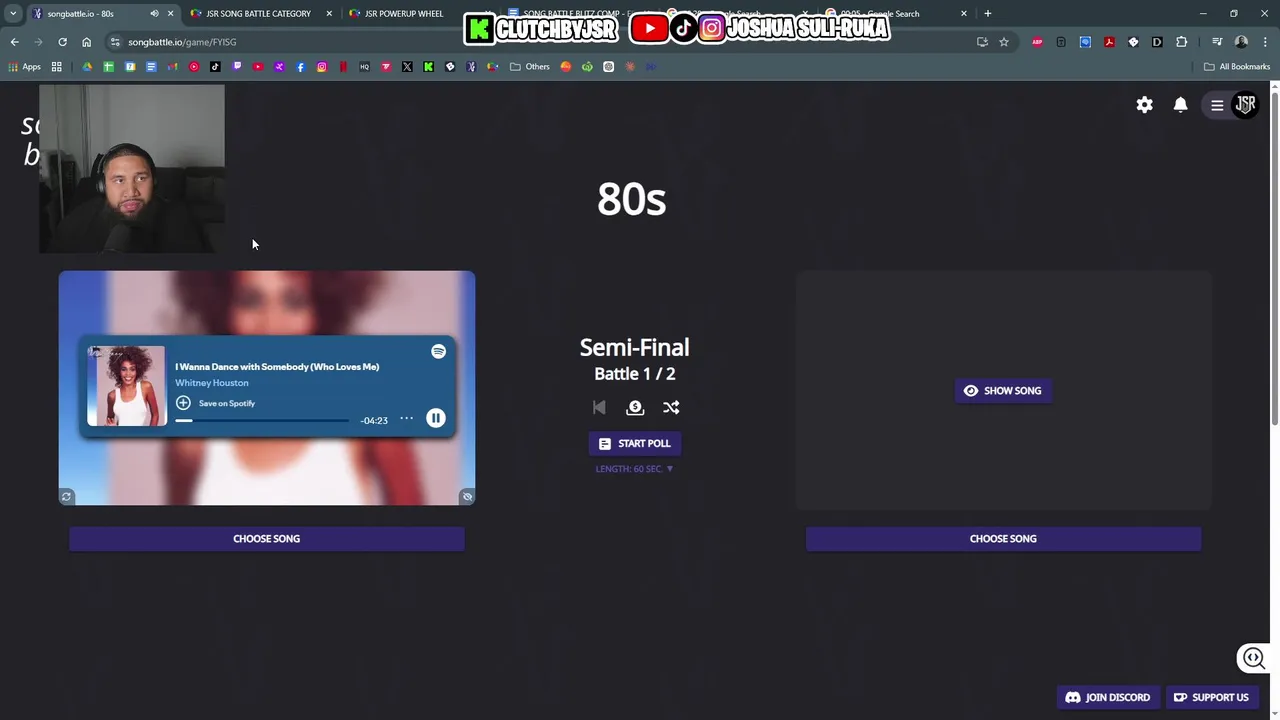Image resolution: width=1280 pixels, height=720 pixels.
Task: Open the Twitch bookmark
Action: (237, 67)
